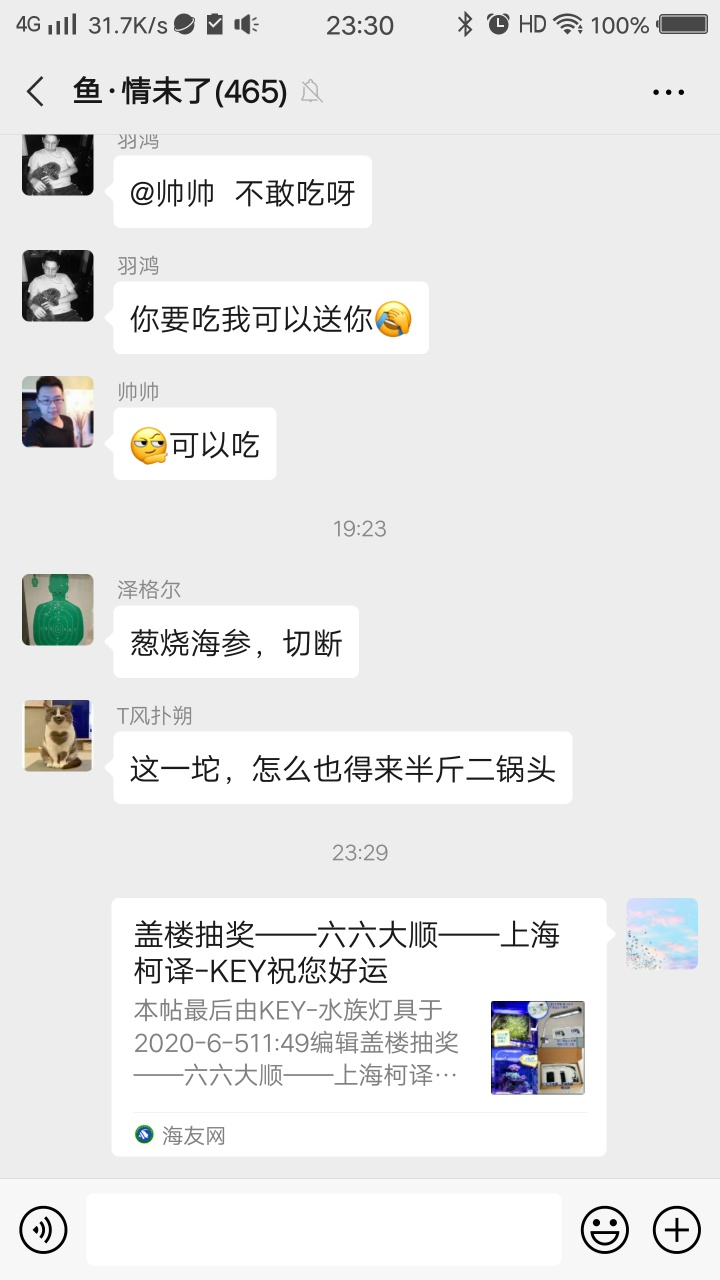
Task: Tap the Bluetooth status bar icon
Action: [465, 25]
